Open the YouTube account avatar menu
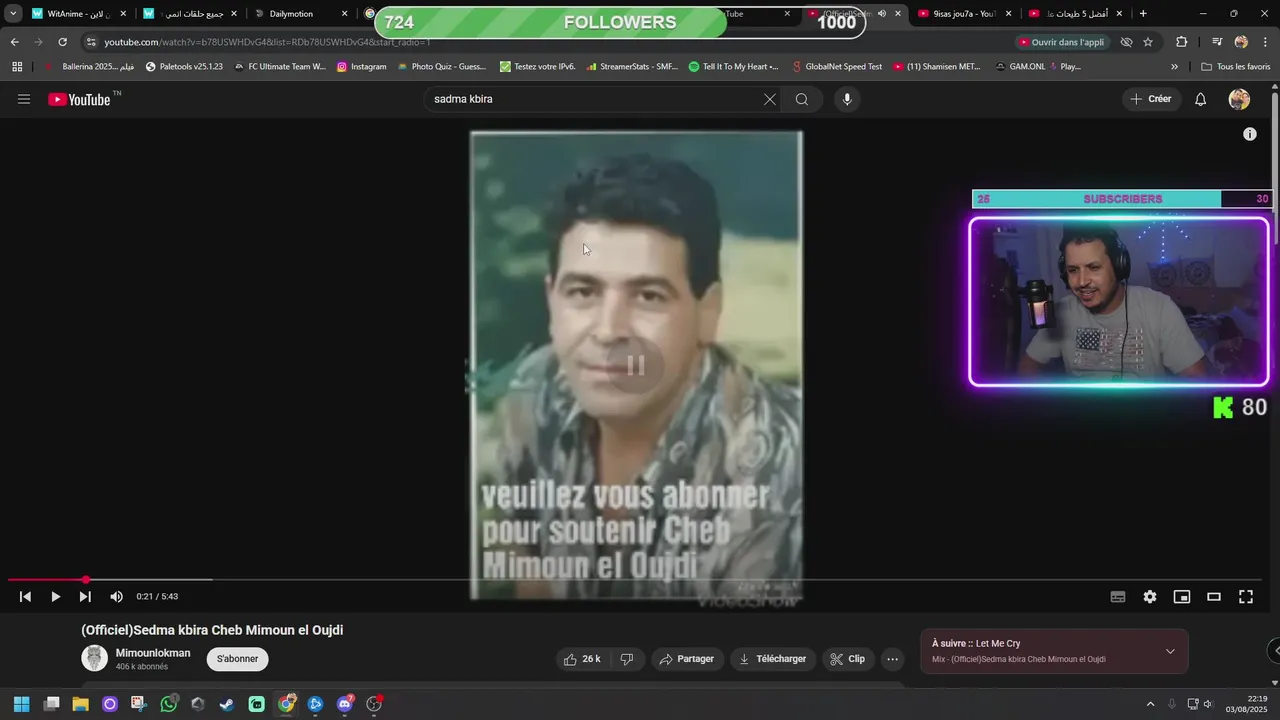The height and width of the screenshot is (720, 1280). pos(1239,99)
